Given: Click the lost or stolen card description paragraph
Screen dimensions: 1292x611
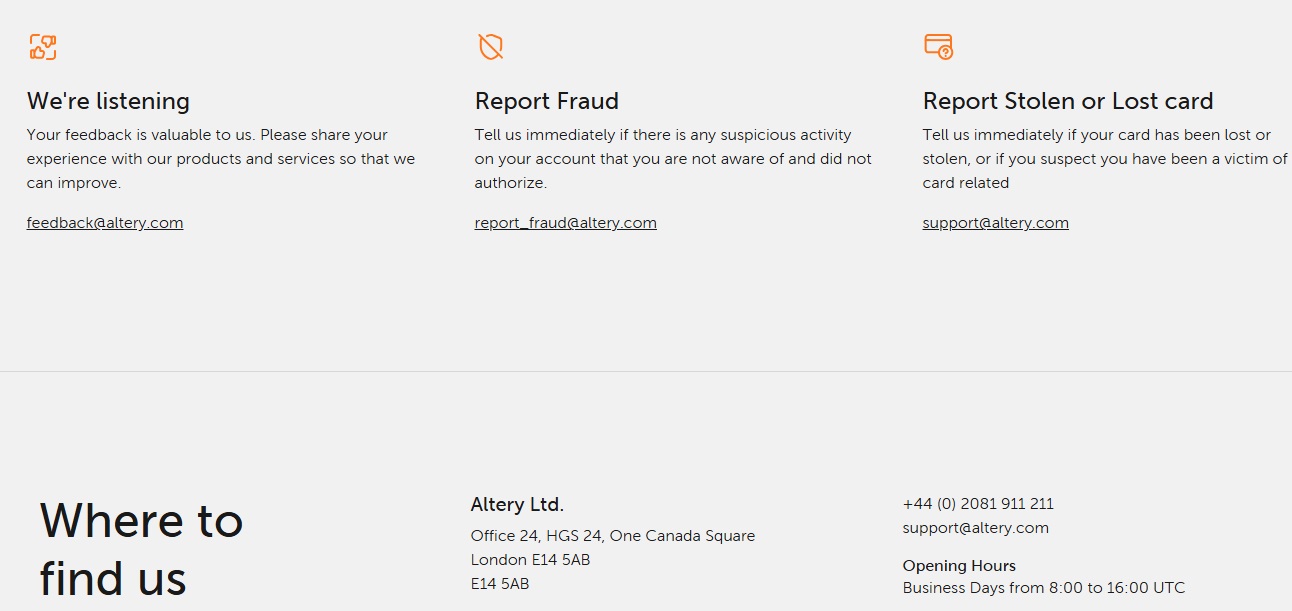Looking at the screenshot, I should coord(1105,159).
